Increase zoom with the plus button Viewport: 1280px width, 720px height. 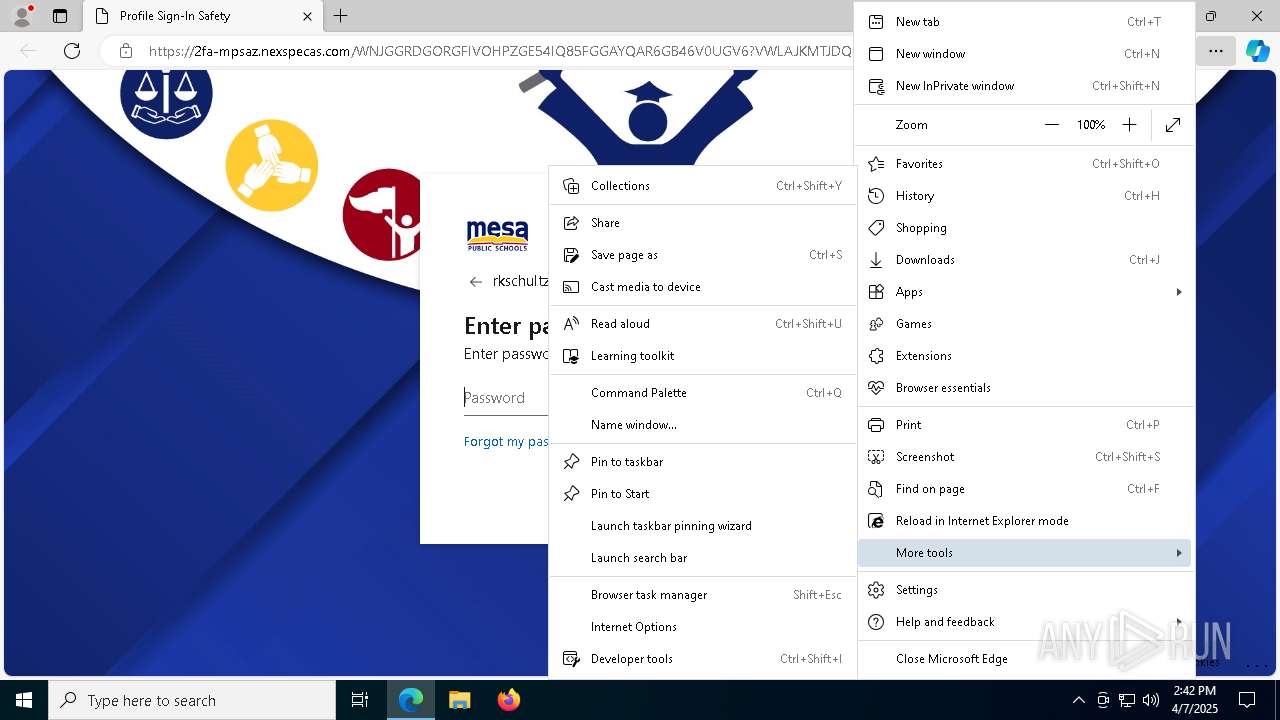coord(1129,125)
